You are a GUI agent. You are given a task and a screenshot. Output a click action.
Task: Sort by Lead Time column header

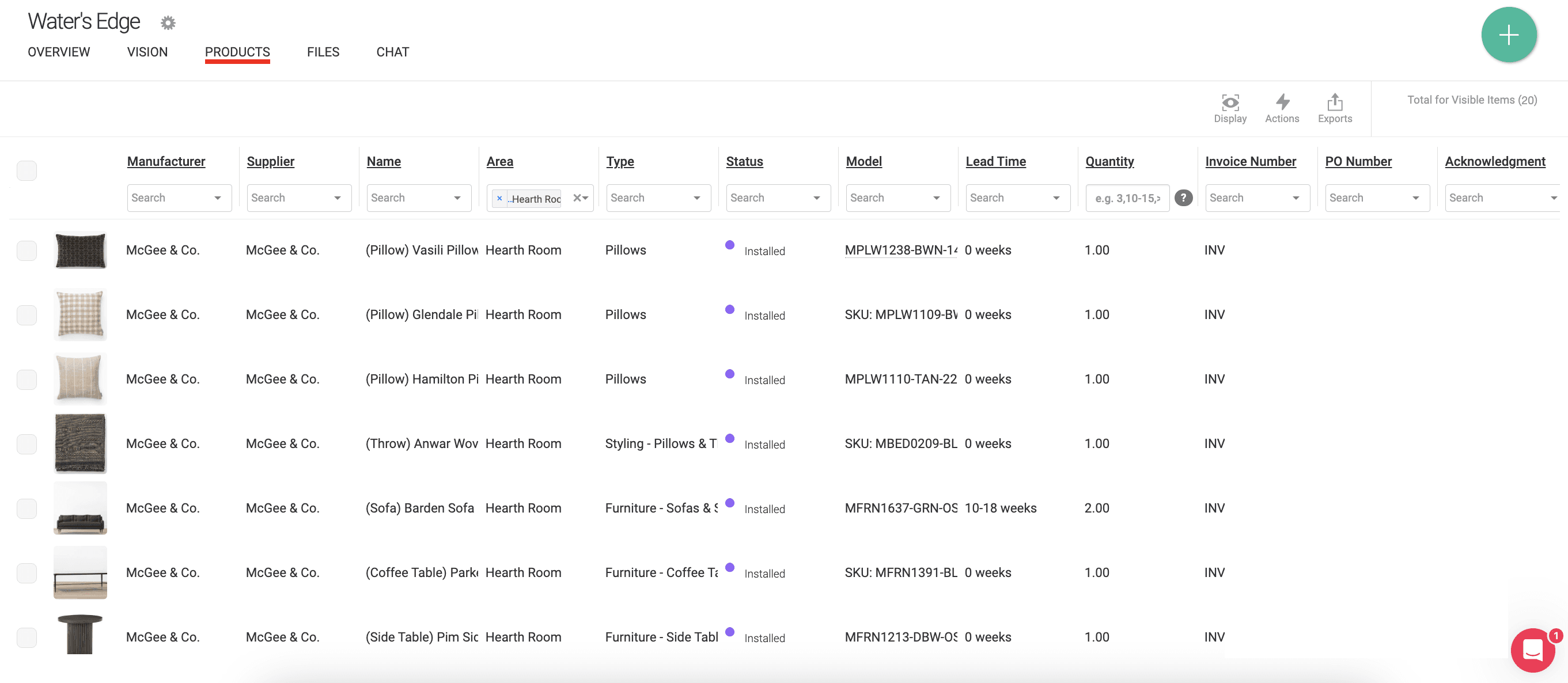click(x=995, y=161)
